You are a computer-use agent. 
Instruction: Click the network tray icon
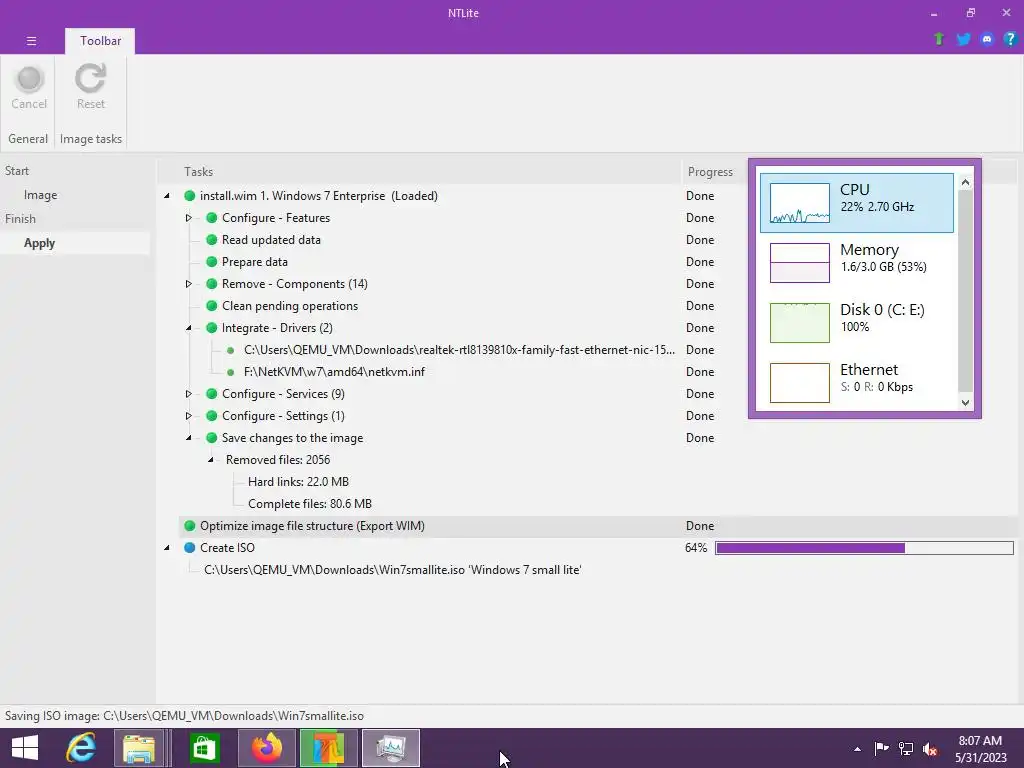pos(906,748)
